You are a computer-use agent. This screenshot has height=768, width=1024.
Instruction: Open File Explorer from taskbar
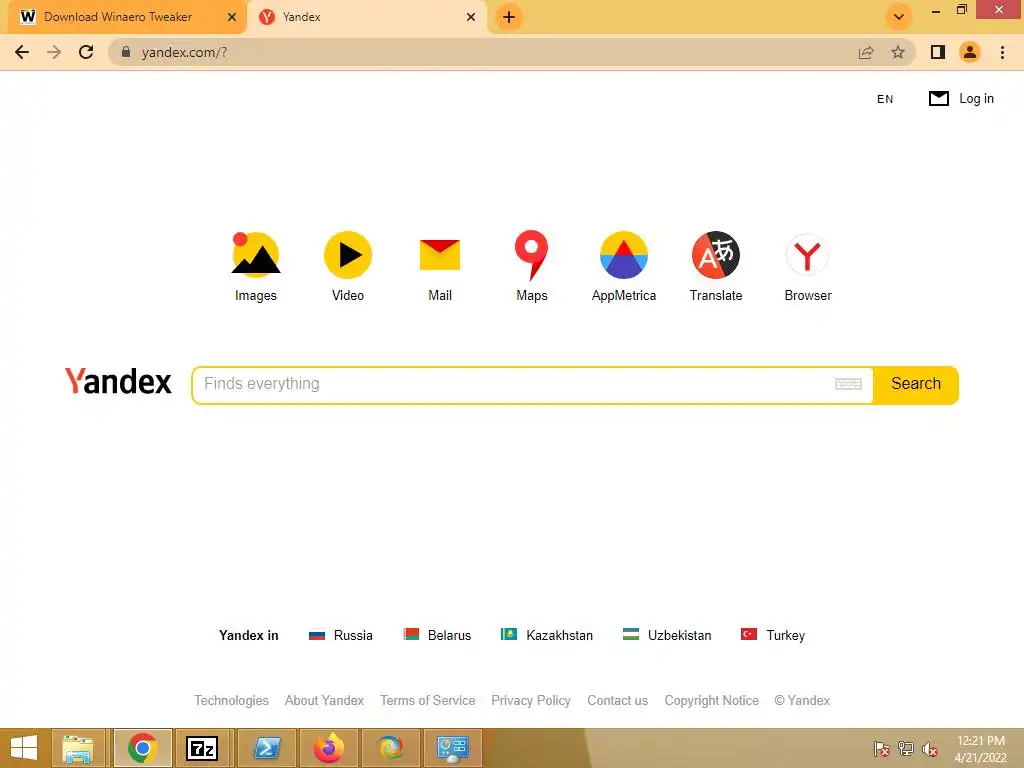[x=78, y=748]
